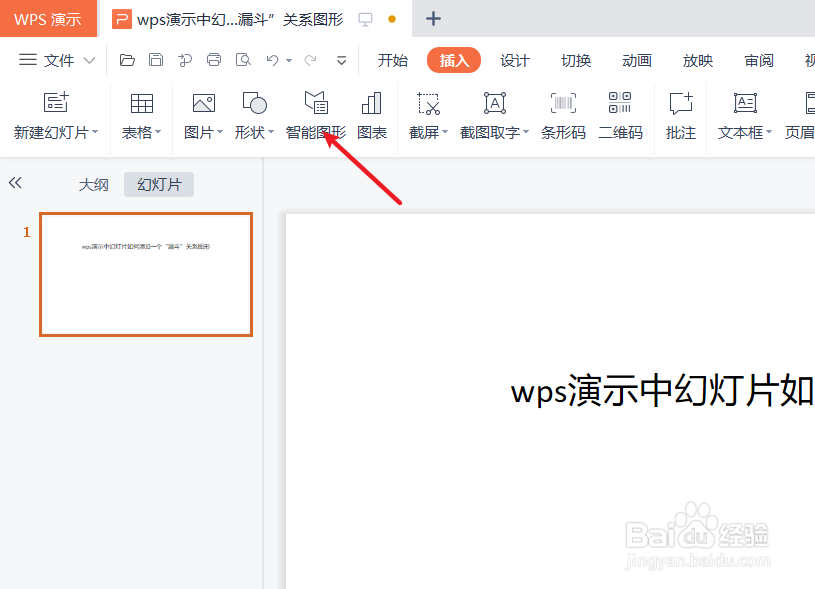
Task: Open the 文件 menu
Action: (59, 60)
